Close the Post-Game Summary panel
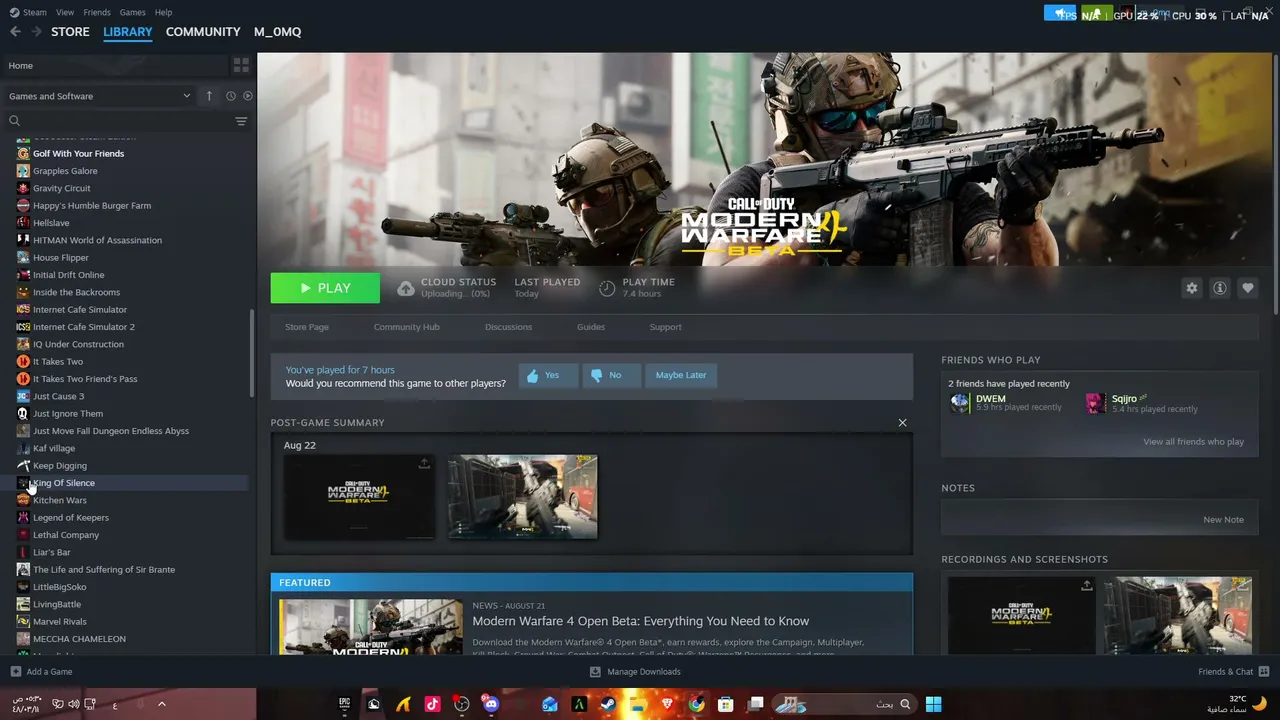 (x=902, y=423)
